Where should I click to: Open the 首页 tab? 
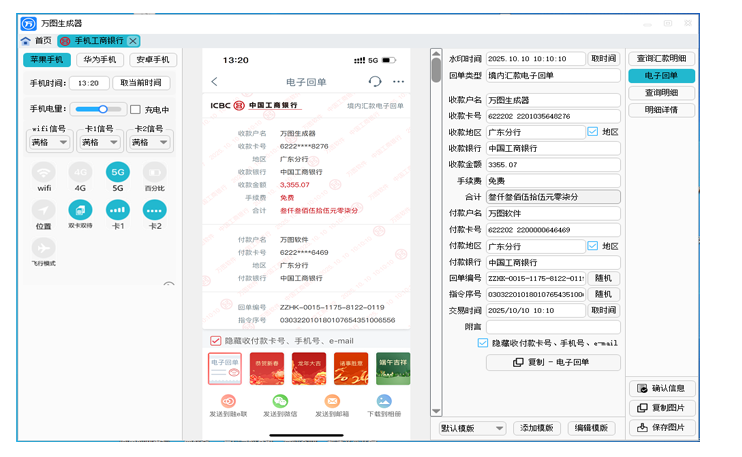click(x=43, y=41)
